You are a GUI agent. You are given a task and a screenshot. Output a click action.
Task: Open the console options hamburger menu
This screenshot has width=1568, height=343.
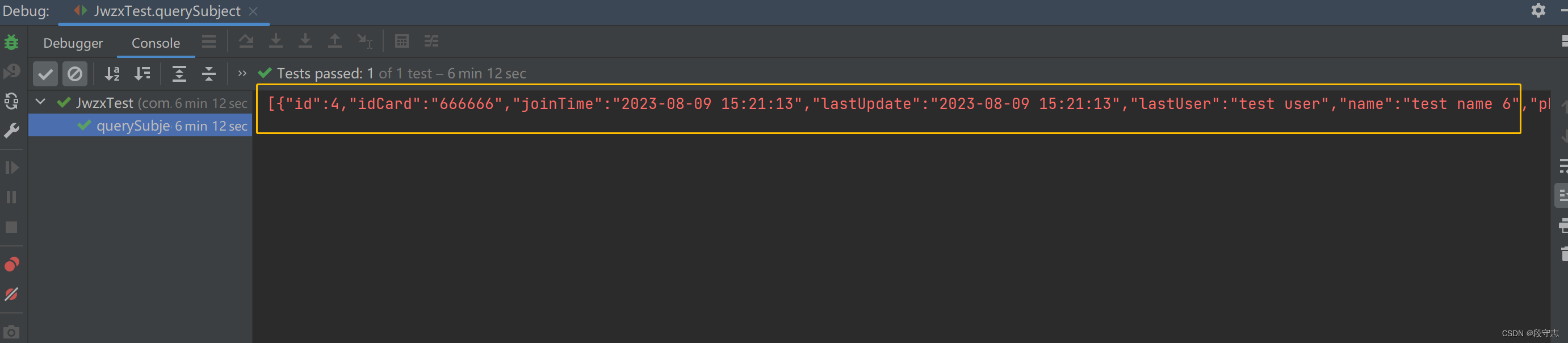pyautogui.click(x=209, y=41)
